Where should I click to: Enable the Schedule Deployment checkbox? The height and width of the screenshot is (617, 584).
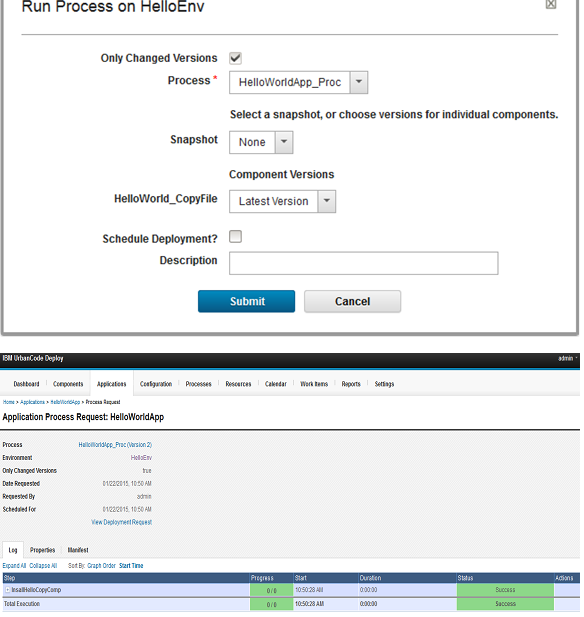237,237
